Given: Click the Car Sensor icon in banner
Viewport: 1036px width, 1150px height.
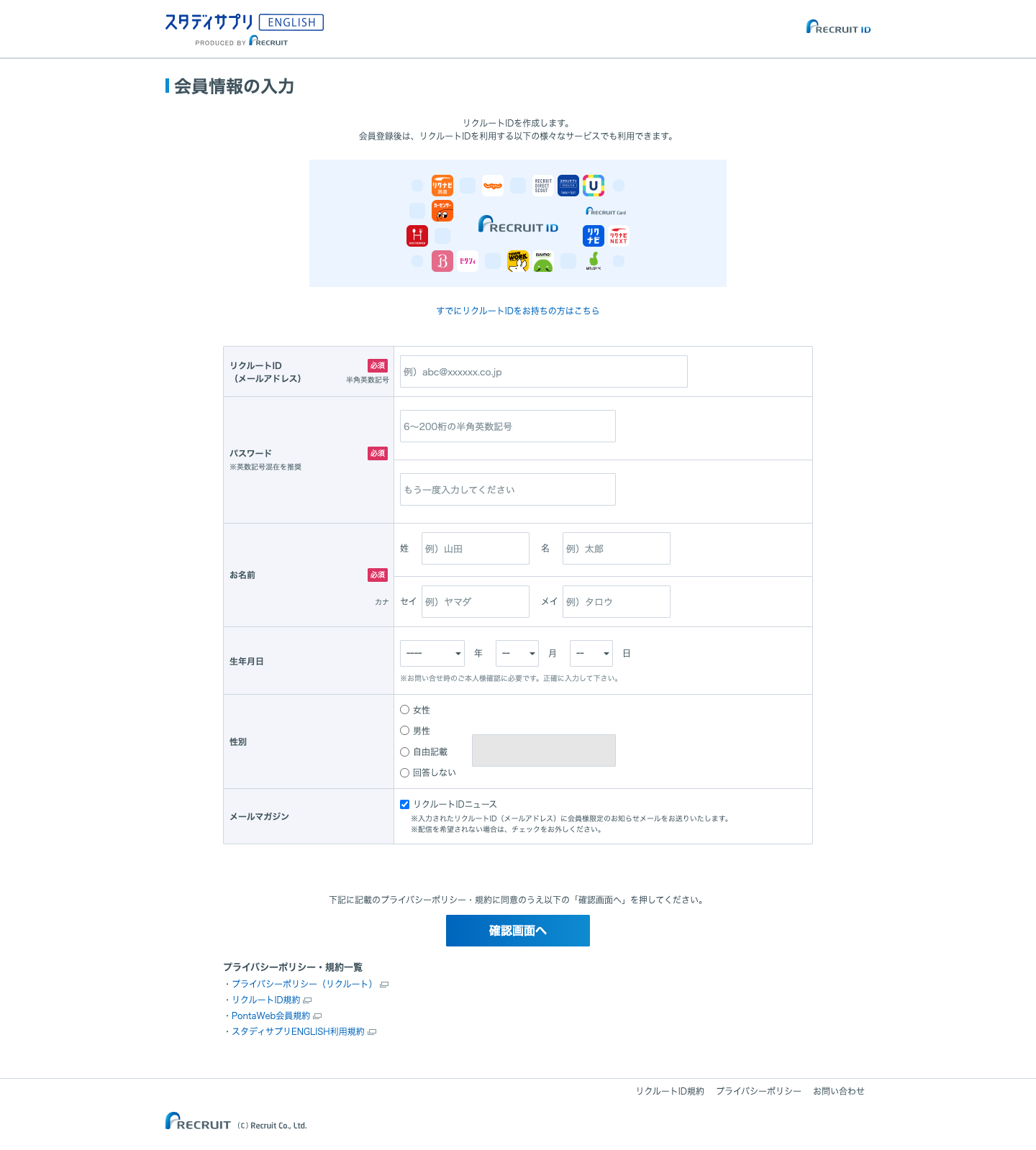Looking at the screenshot, I should click(442, 211).
